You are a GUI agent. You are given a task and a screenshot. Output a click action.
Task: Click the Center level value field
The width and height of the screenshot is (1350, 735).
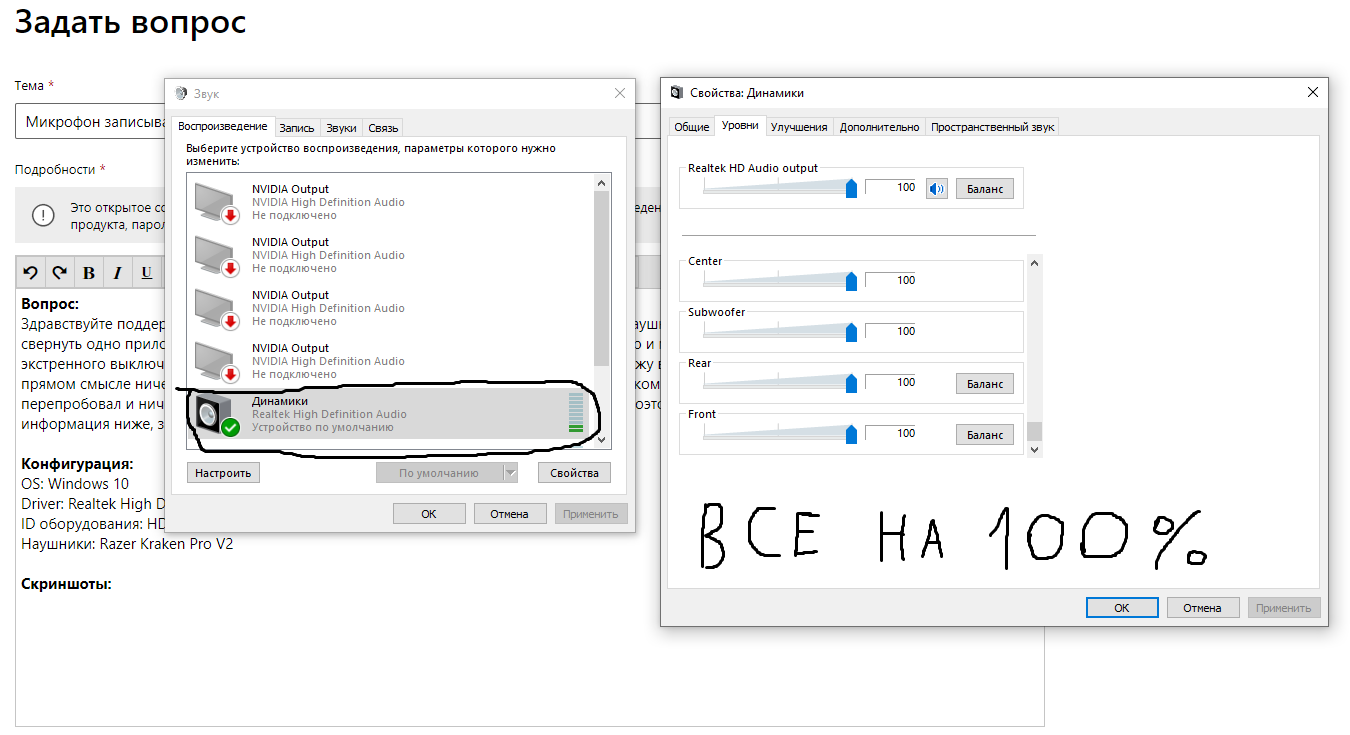[x=892, y=280]
